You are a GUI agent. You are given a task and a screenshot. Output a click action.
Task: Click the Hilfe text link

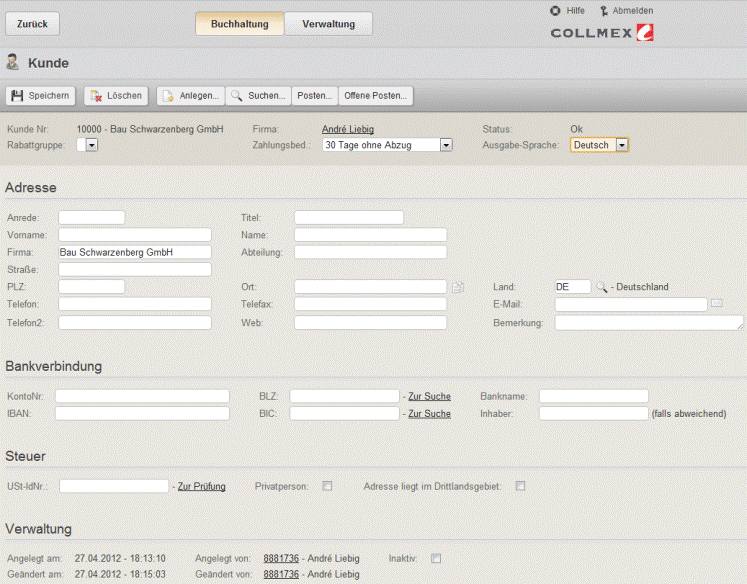[x=575, y=10]
